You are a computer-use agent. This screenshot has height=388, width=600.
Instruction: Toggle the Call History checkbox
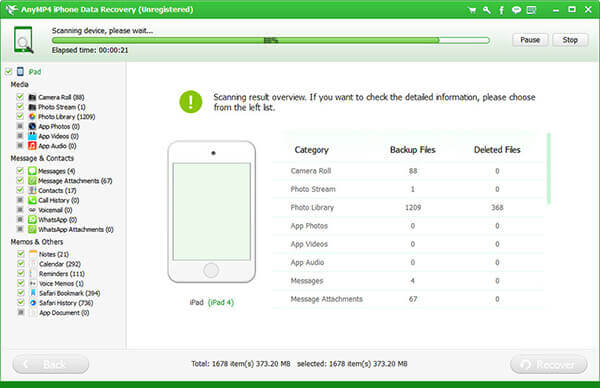click(x=20, y=200)
